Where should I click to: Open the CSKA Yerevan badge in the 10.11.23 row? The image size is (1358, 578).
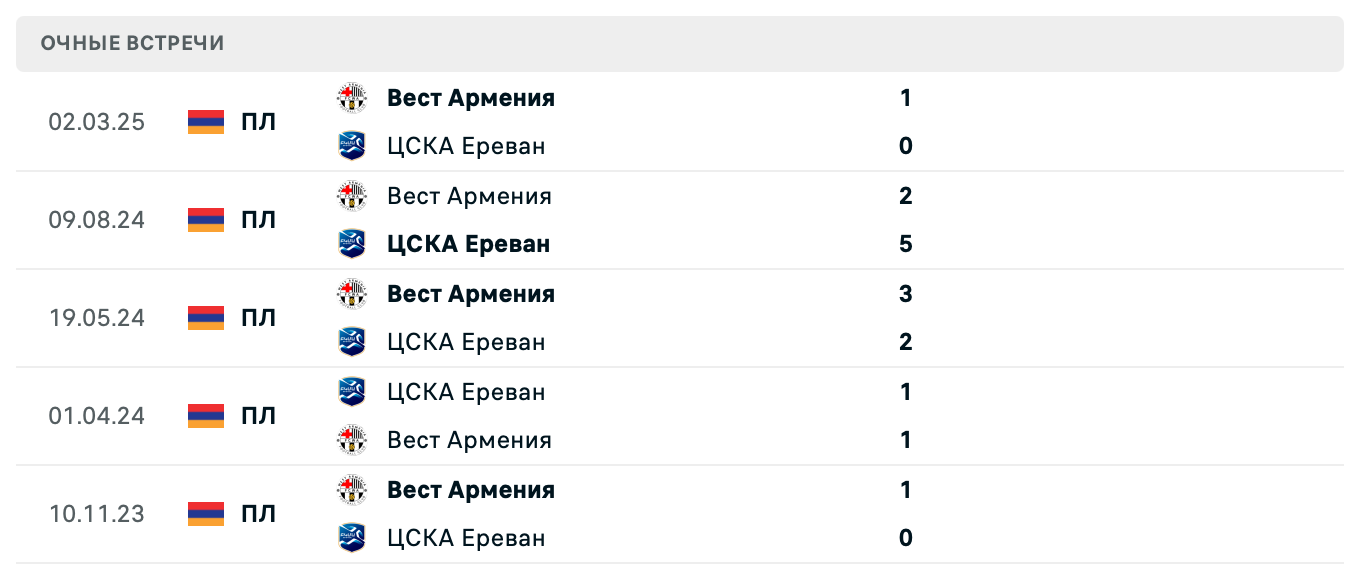[352, 536]
